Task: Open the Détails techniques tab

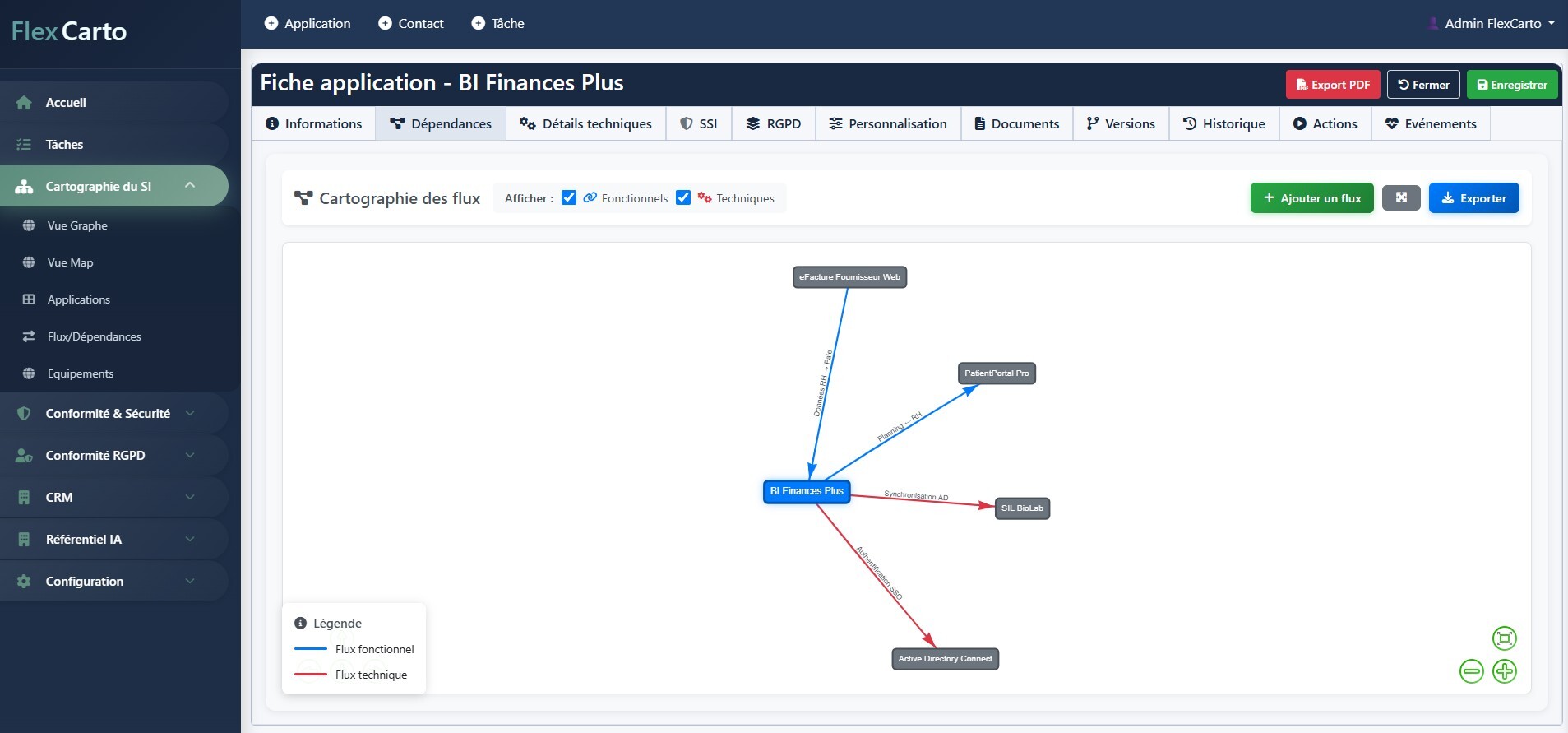Action: pyautogui.click(x=585, y=123)
